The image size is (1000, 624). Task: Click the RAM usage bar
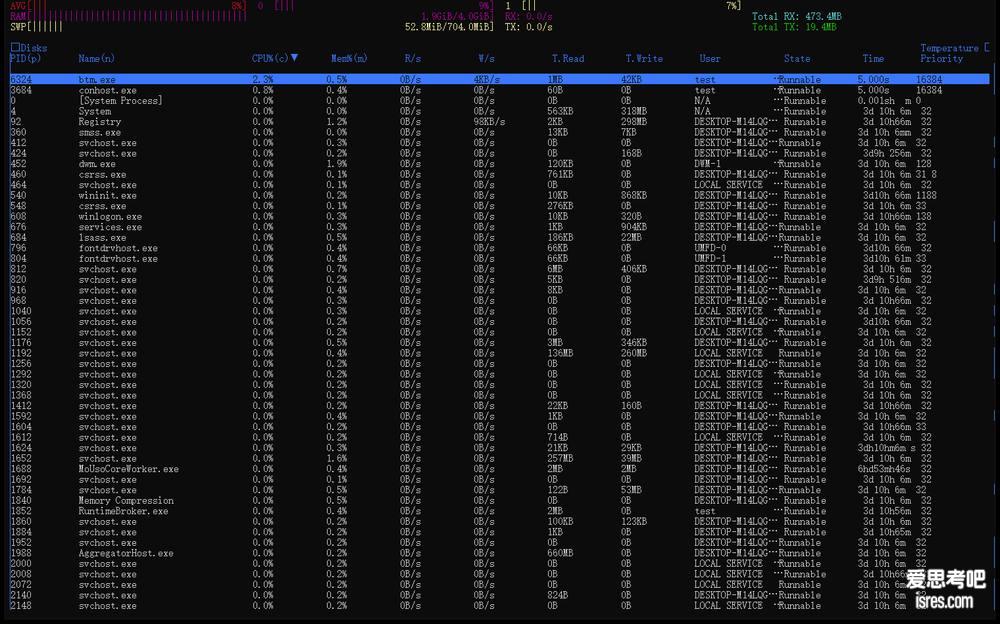(252, 17)
